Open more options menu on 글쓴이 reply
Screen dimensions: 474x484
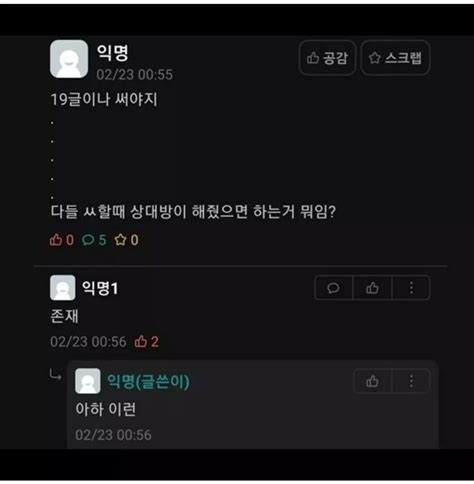(x=411, y=381)
